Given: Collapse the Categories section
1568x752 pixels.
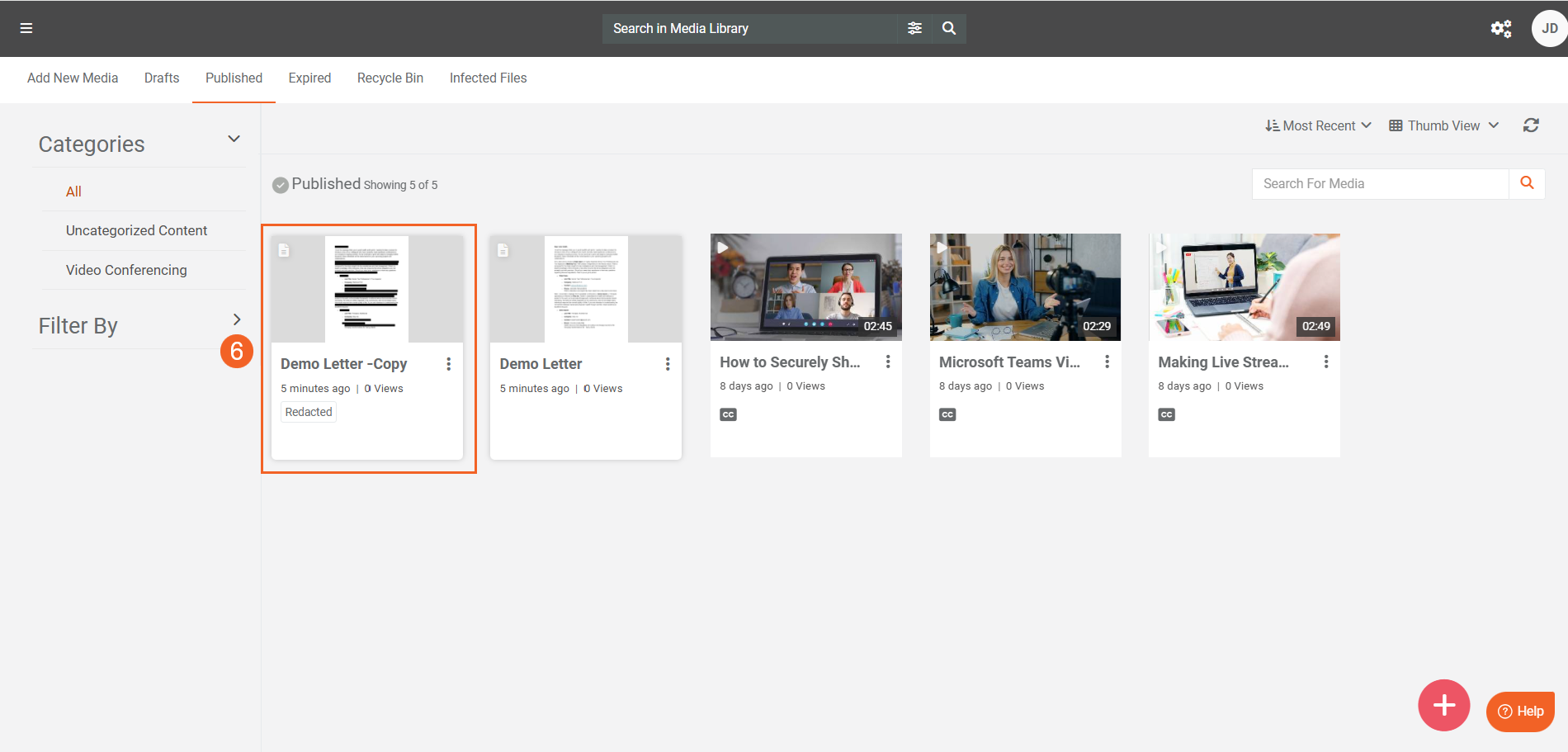Looking at the screenshot, I should pos(234,139).
